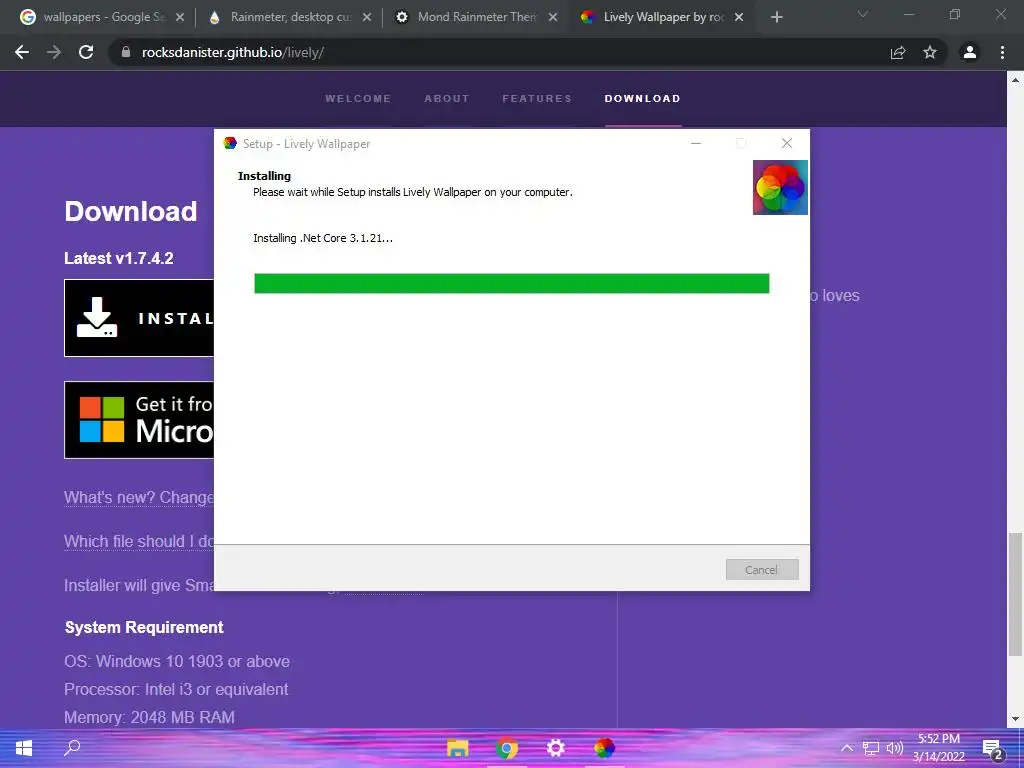Click the page vertical scrollbar thumb
Screen dimensions: 1024x768
click(1015, 594)
